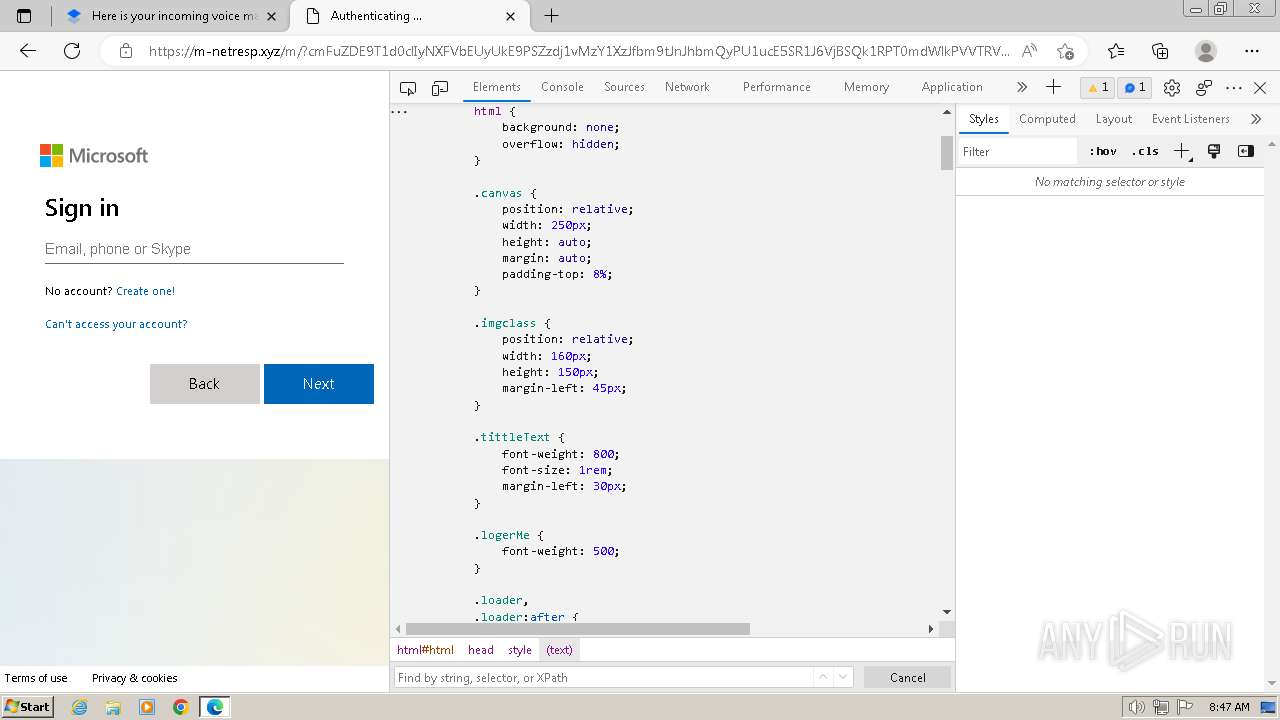1280x720 pixels.
Task: Toggle the .cls element classes panel
Action: [1145, 151]
